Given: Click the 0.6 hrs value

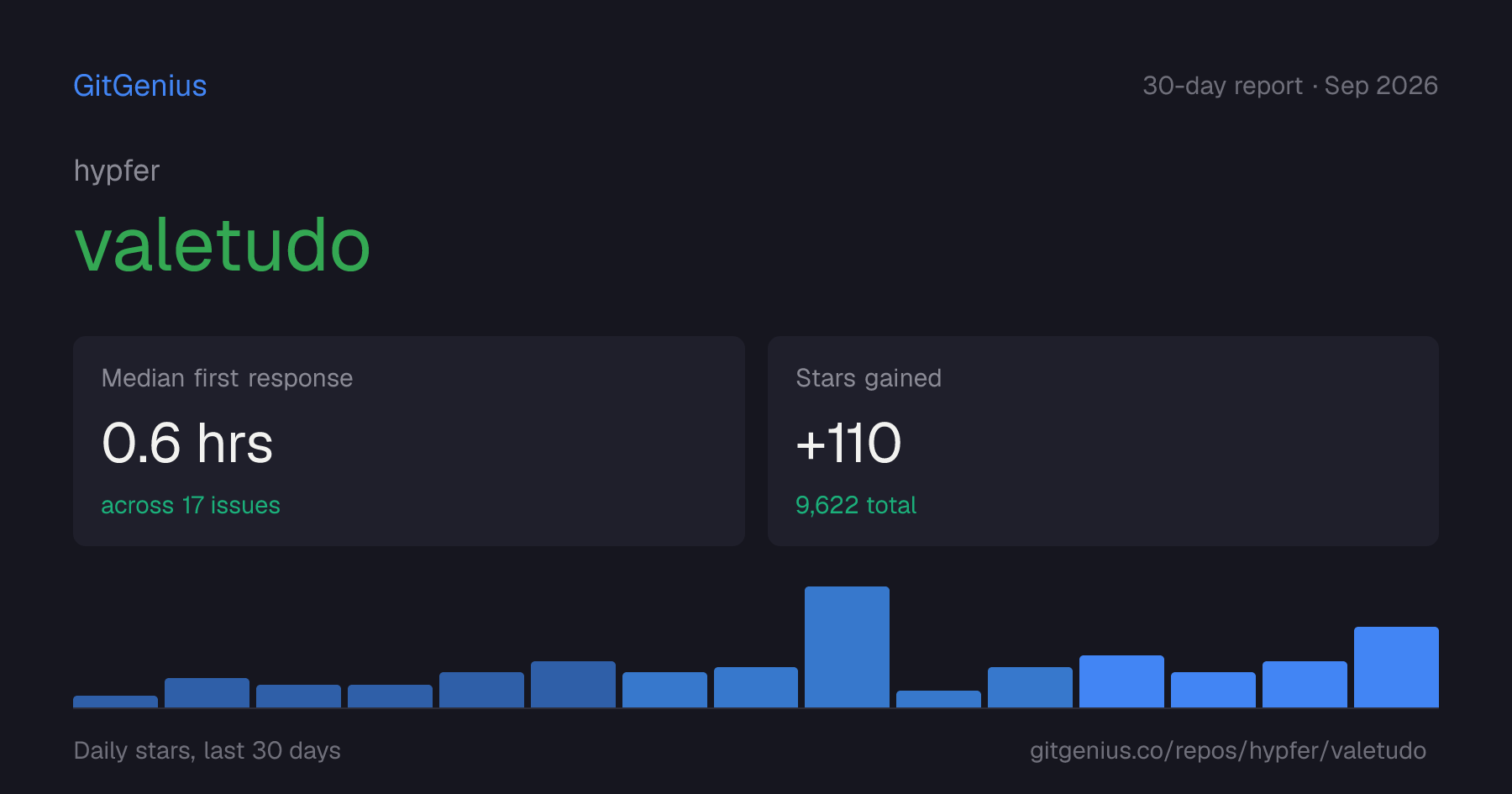Looking at the screenshot, I should tap(187, 444).
